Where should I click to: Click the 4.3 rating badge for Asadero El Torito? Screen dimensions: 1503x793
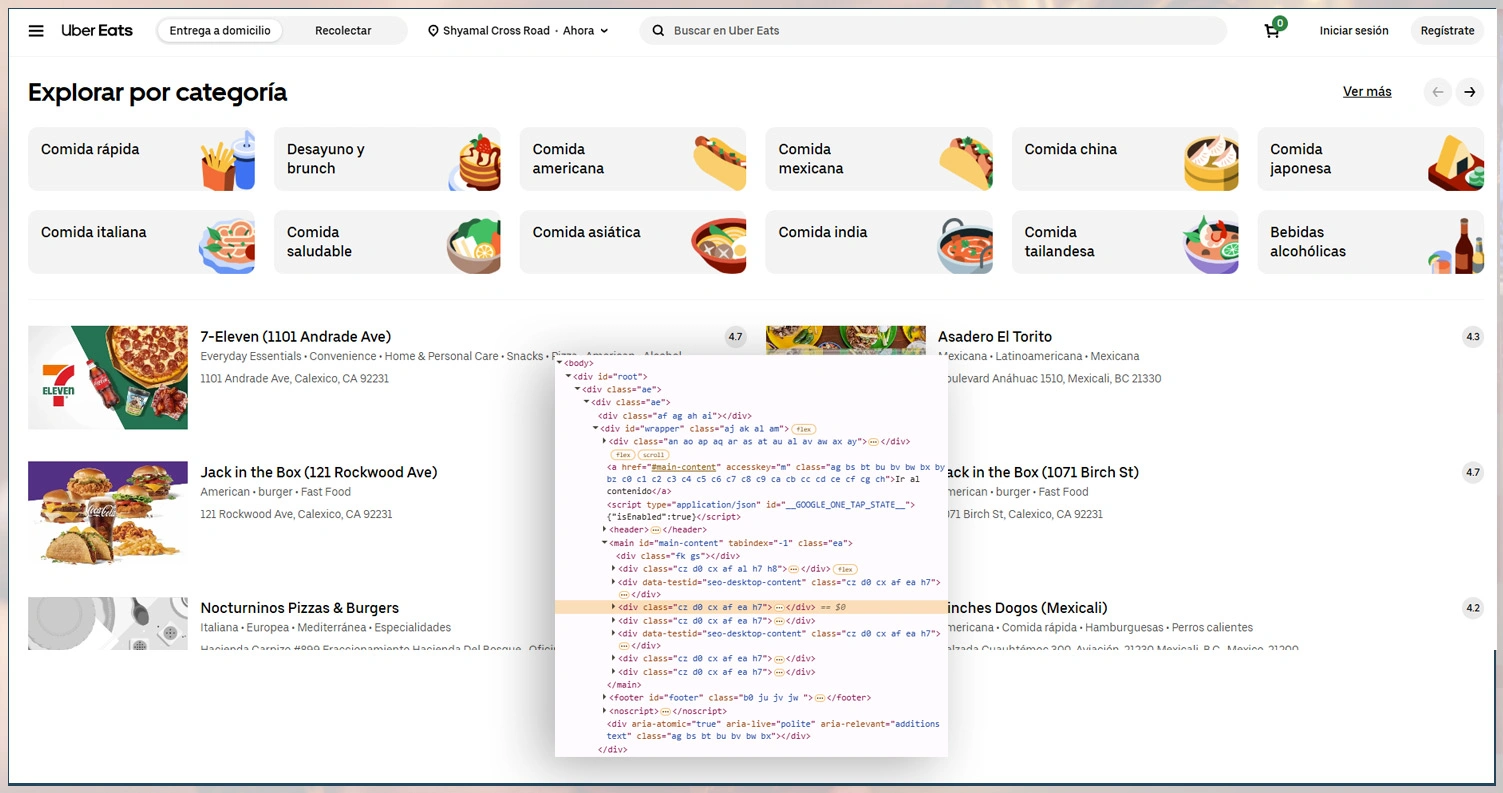1472,337
